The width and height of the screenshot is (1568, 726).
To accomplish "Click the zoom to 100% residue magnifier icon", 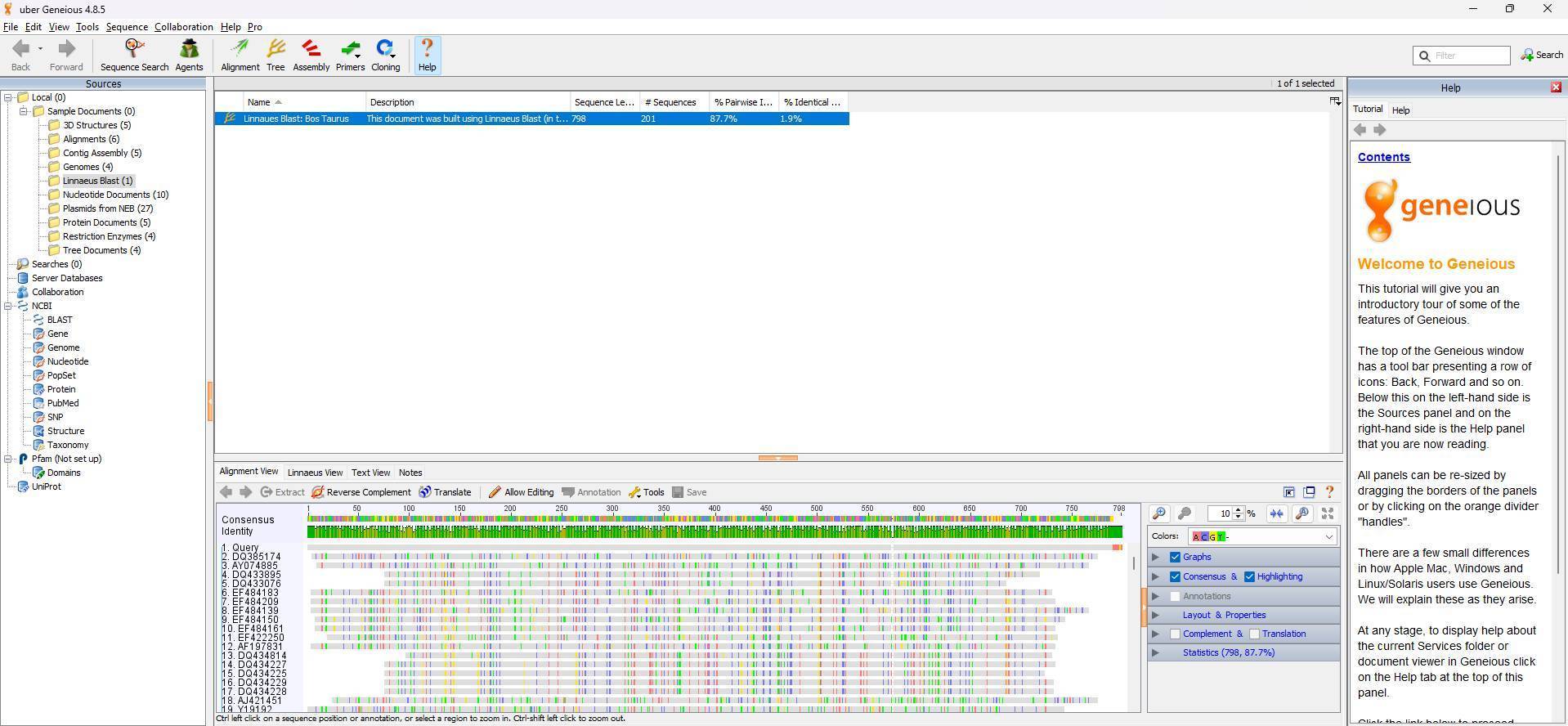I will [1302, 513].
